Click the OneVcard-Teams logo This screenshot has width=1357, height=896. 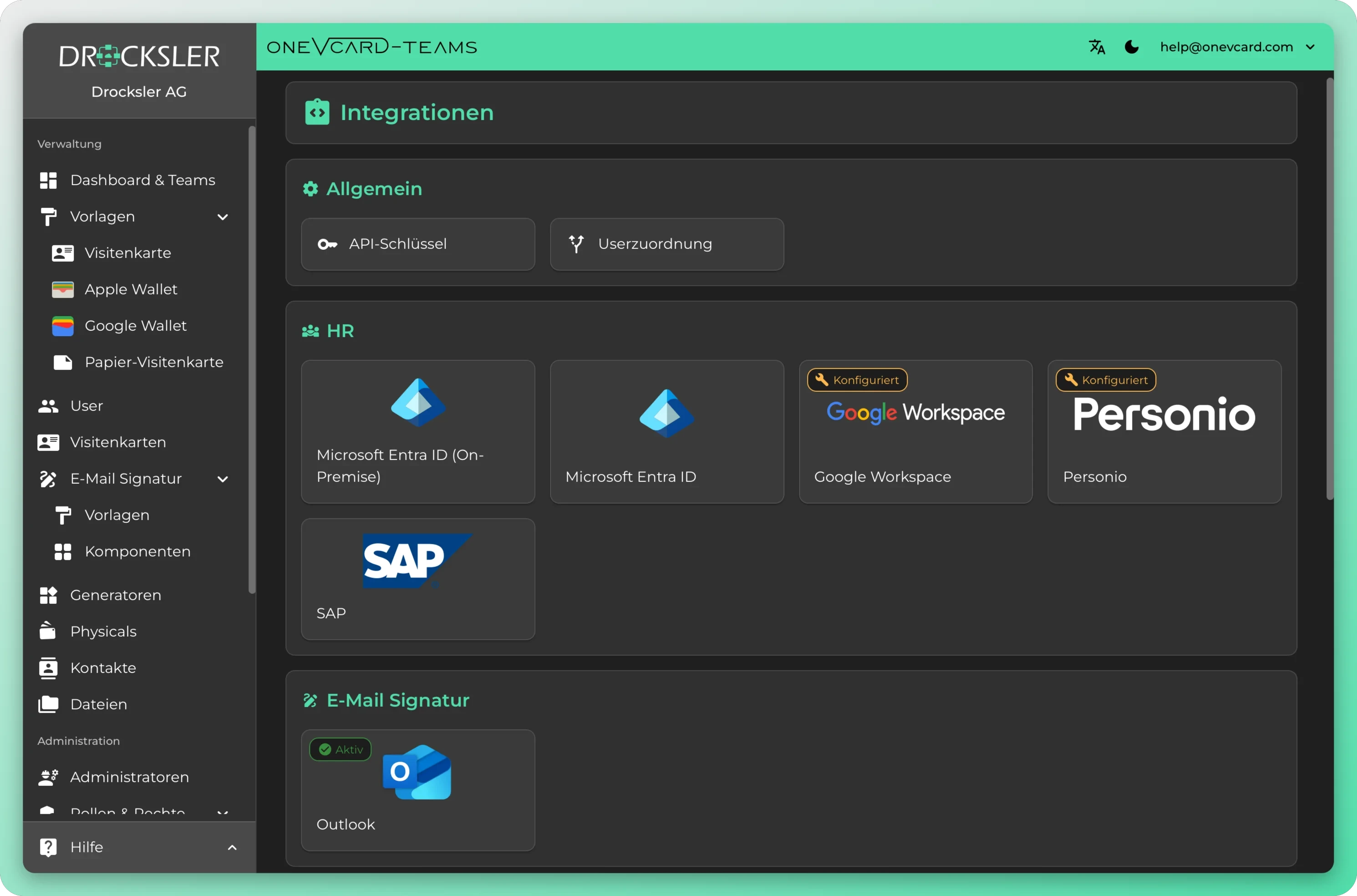[372, 47]
